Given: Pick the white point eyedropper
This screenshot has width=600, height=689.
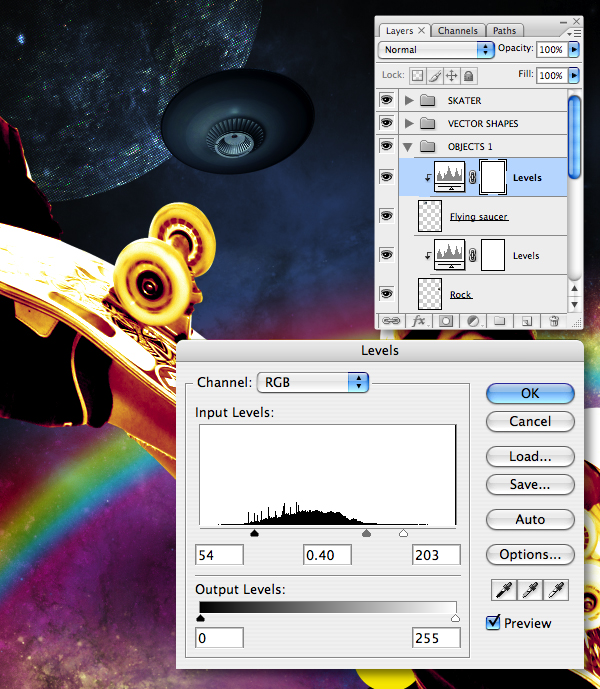Looking at the screenshot, I should point(556,590).
